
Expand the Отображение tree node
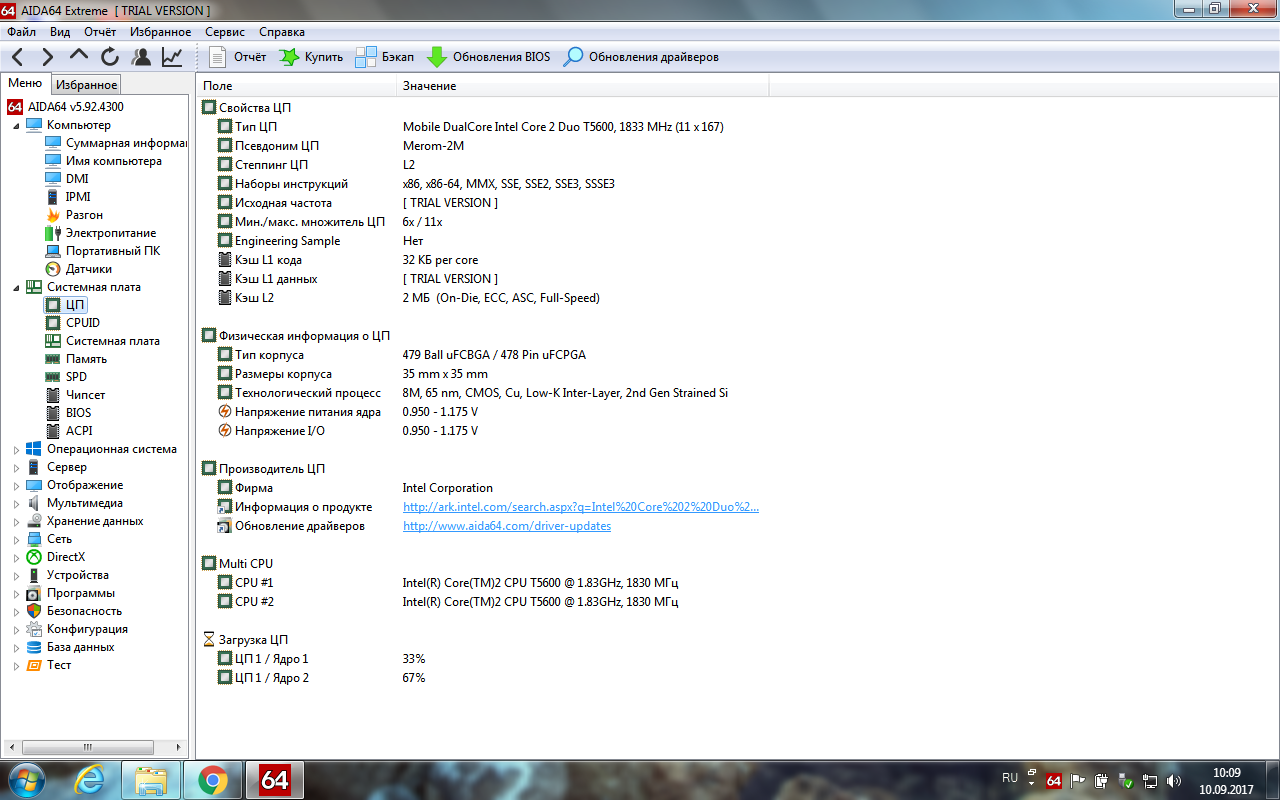(x=16, y=485)
